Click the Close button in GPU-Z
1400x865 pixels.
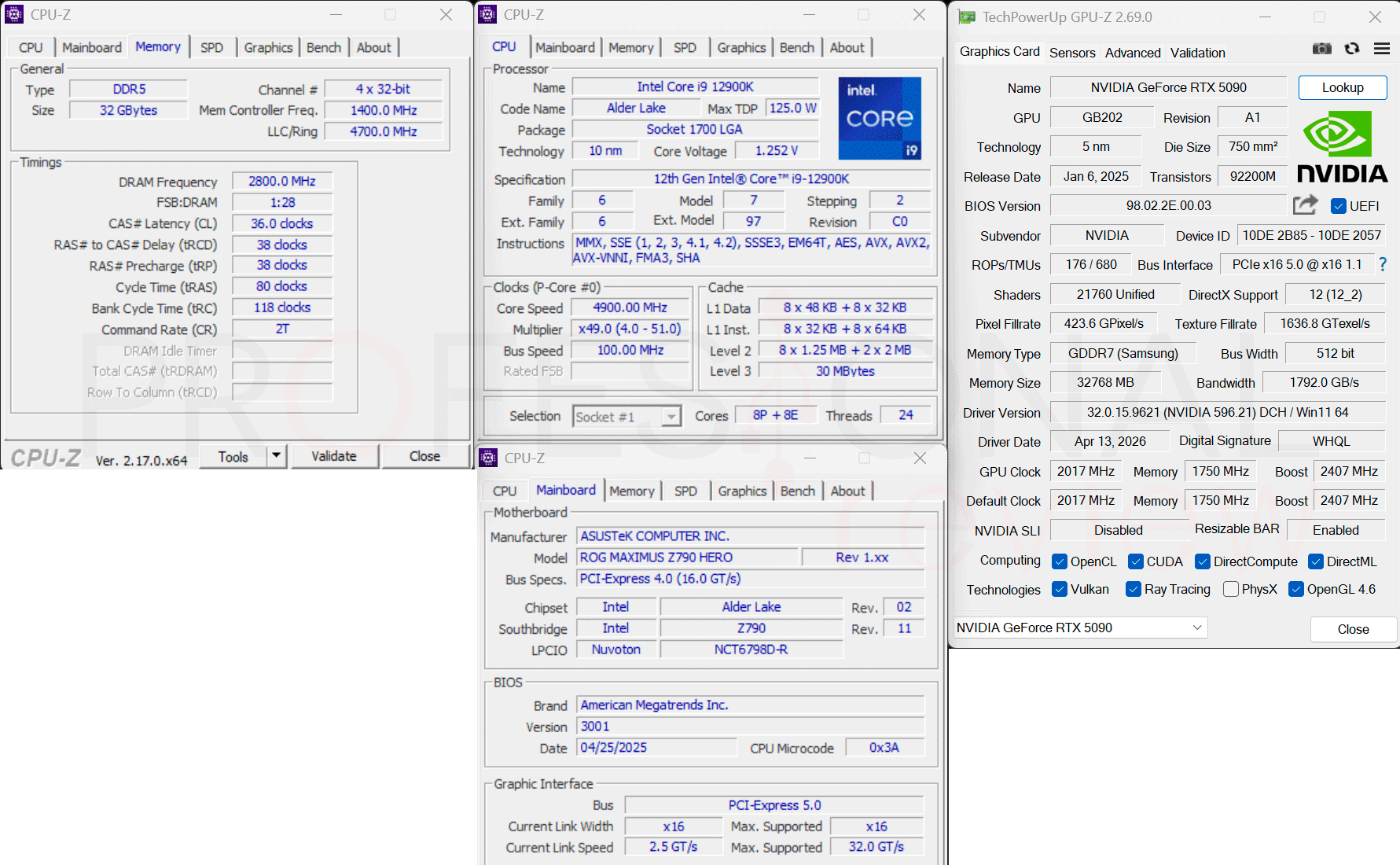click(1353, 629)
